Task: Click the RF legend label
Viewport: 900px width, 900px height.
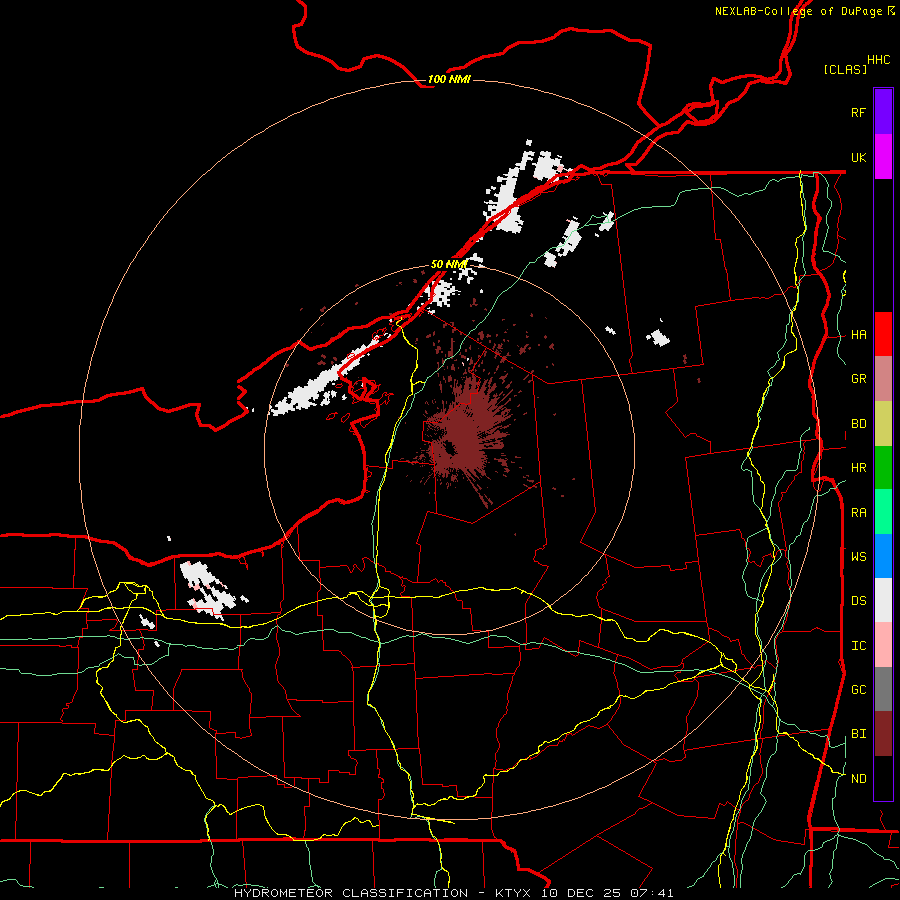Action: [859, 112]
